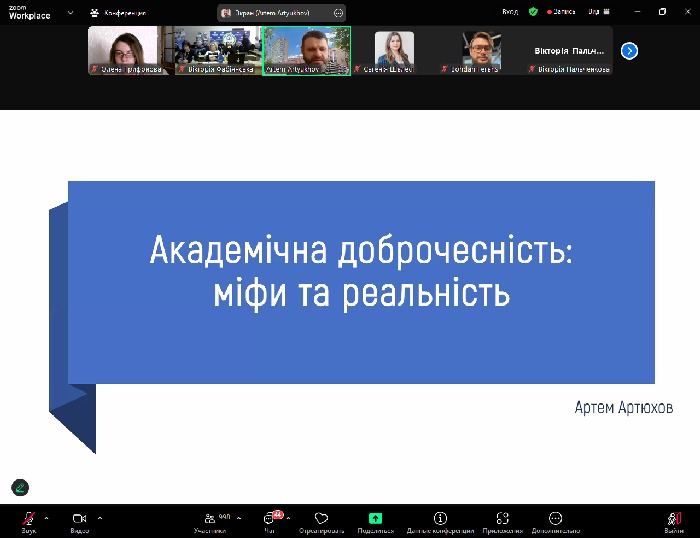
Task: Select Артем Артюхов's highlighted video thumbnail
Action: click(x=306, y=50)
